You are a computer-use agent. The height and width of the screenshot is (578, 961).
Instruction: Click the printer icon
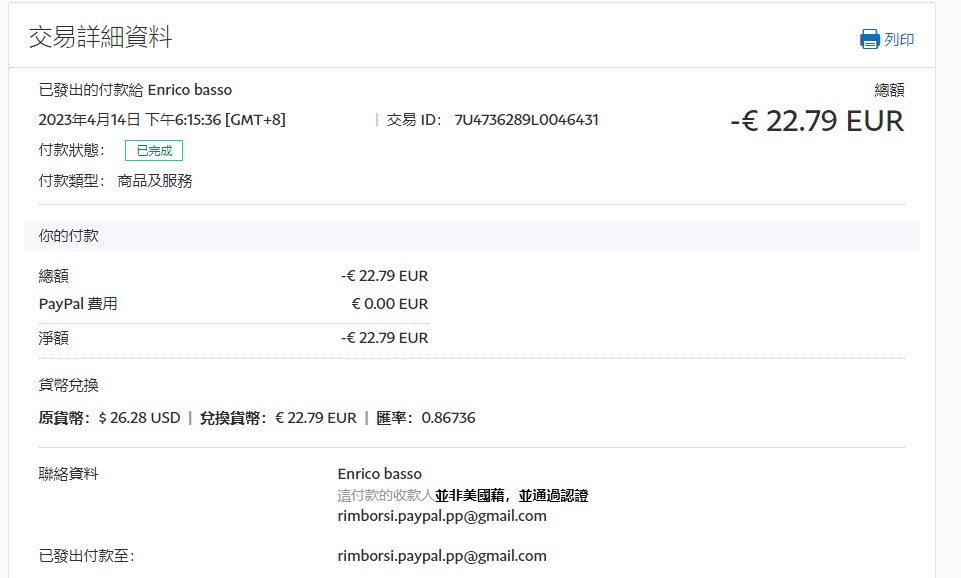tap(869, 40)
